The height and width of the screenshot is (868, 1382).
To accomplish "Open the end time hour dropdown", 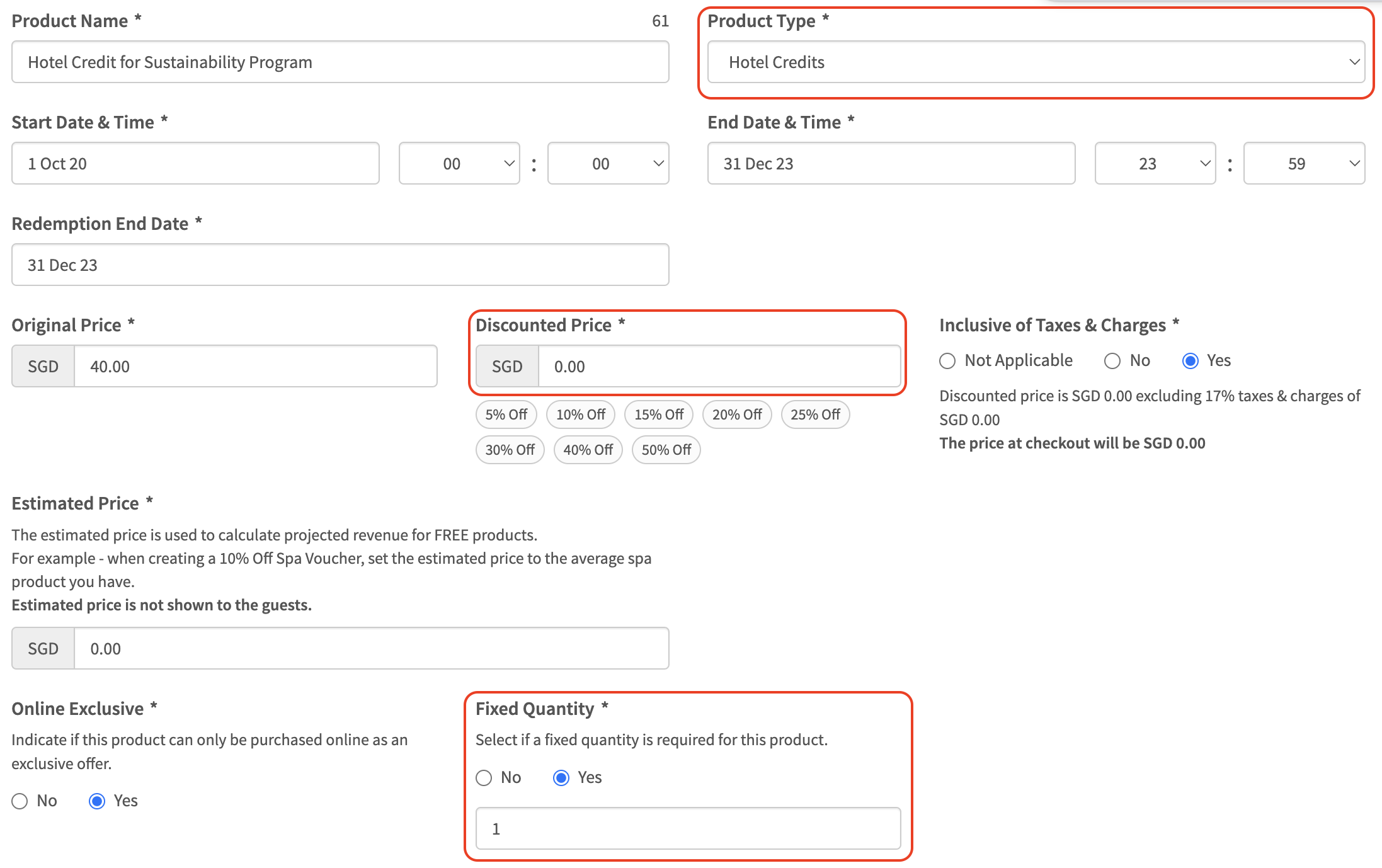I will 1155,164.
